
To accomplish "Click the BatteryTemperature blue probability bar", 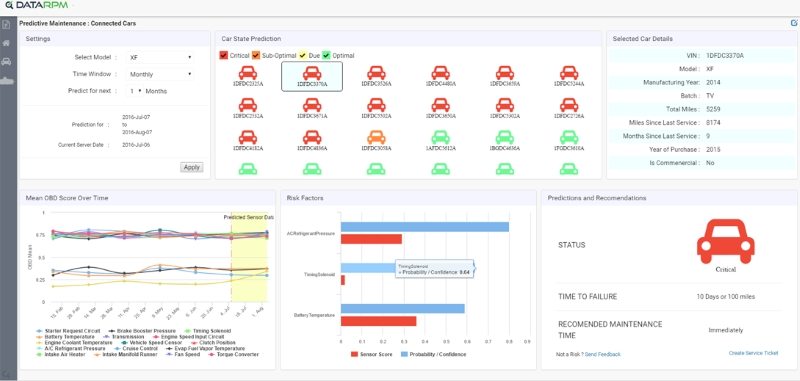I will click(x=403, y=309).
